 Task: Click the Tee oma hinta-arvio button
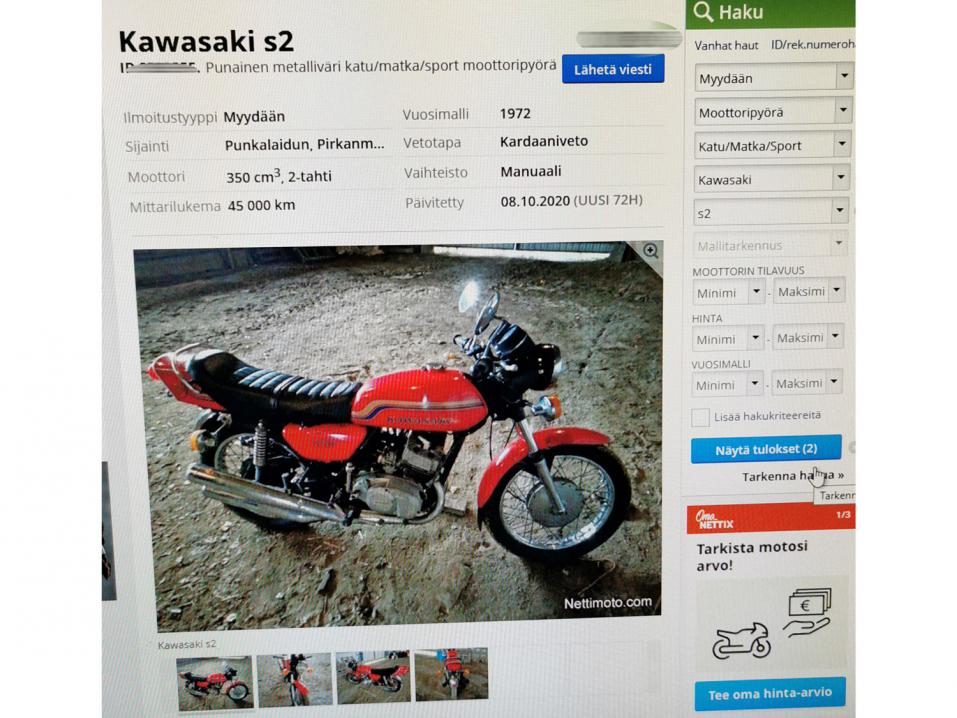coord(770,694)
